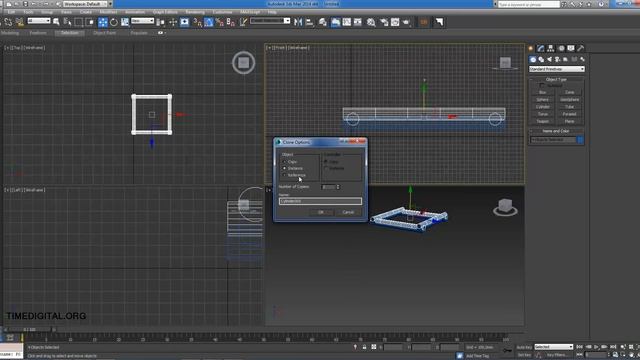
Task: Toggle the Percent Snap icon
Action: pos(220,22)
